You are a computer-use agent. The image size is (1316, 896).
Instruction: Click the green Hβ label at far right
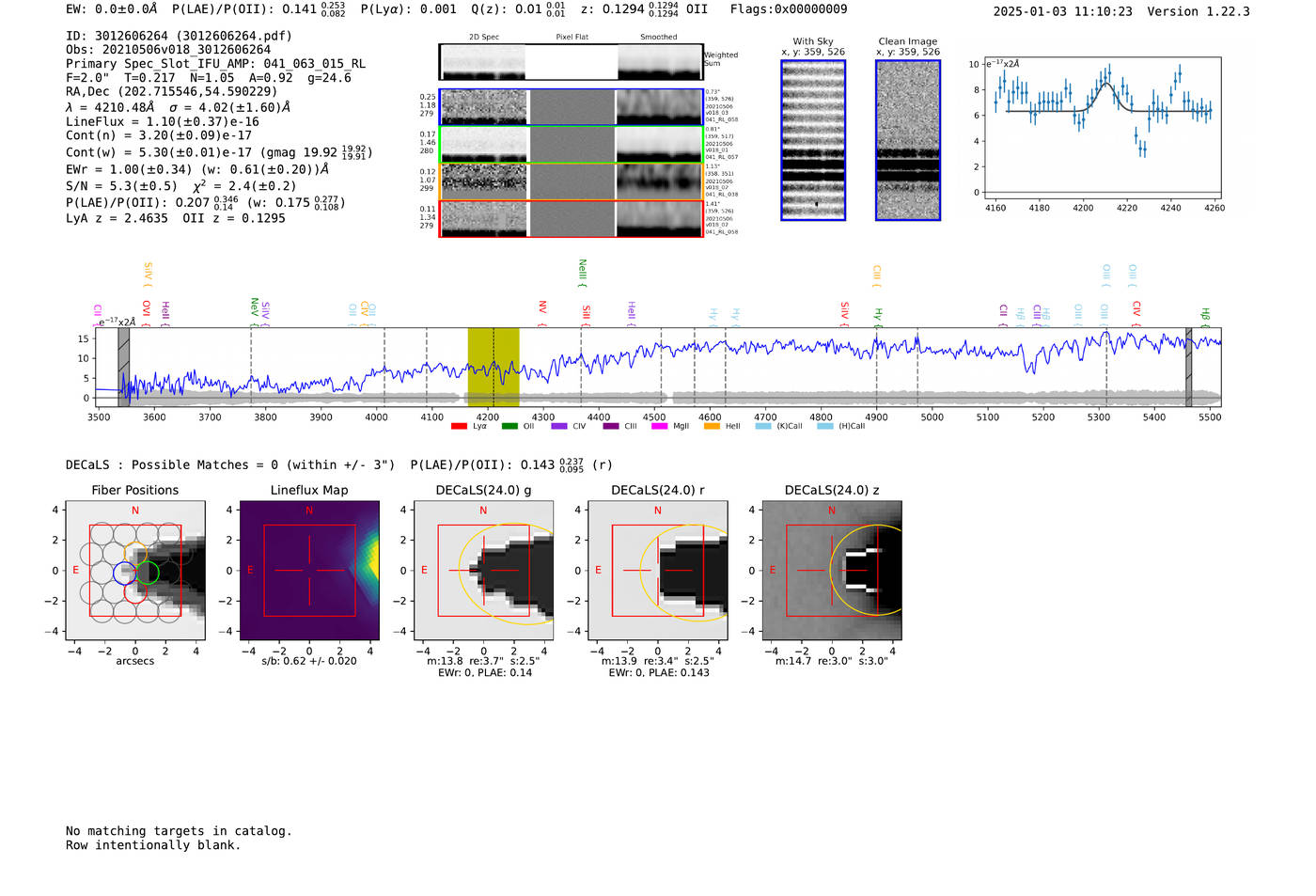pos(1205,317)
